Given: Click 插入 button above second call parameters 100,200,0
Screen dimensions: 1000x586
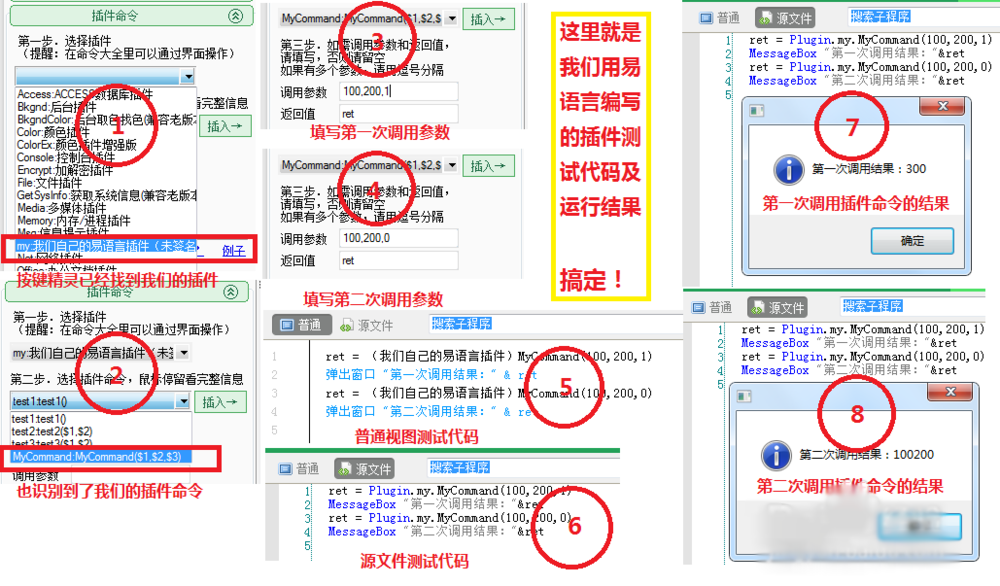Looking at the screenshot, I should coord(488,166).
